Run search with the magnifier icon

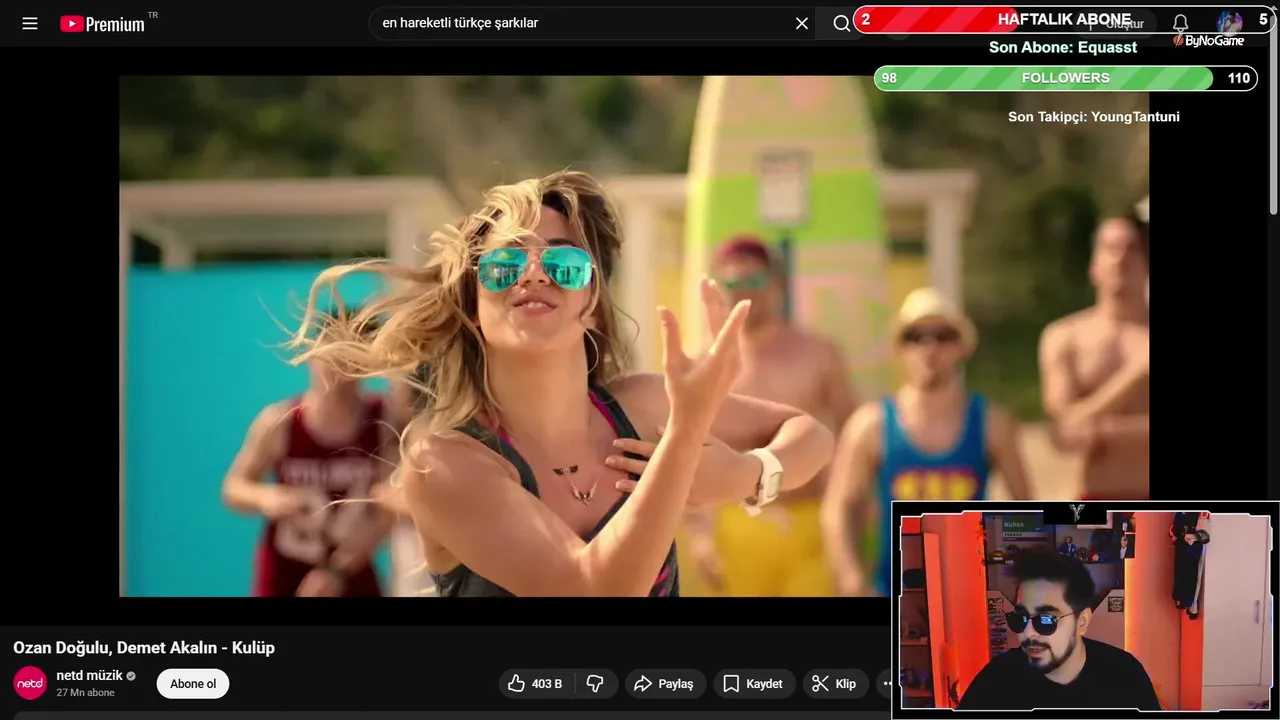point(841,23)
